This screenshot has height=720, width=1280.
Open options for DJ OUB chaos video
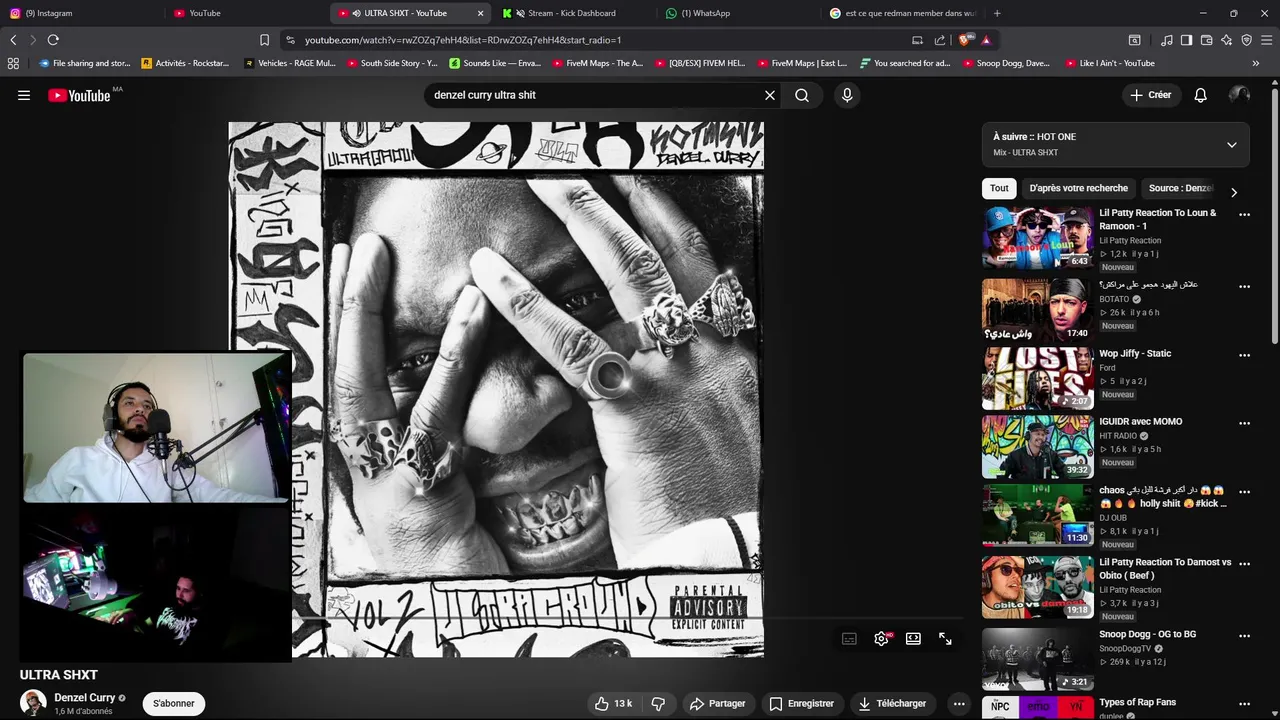[x=1244, y=492]
